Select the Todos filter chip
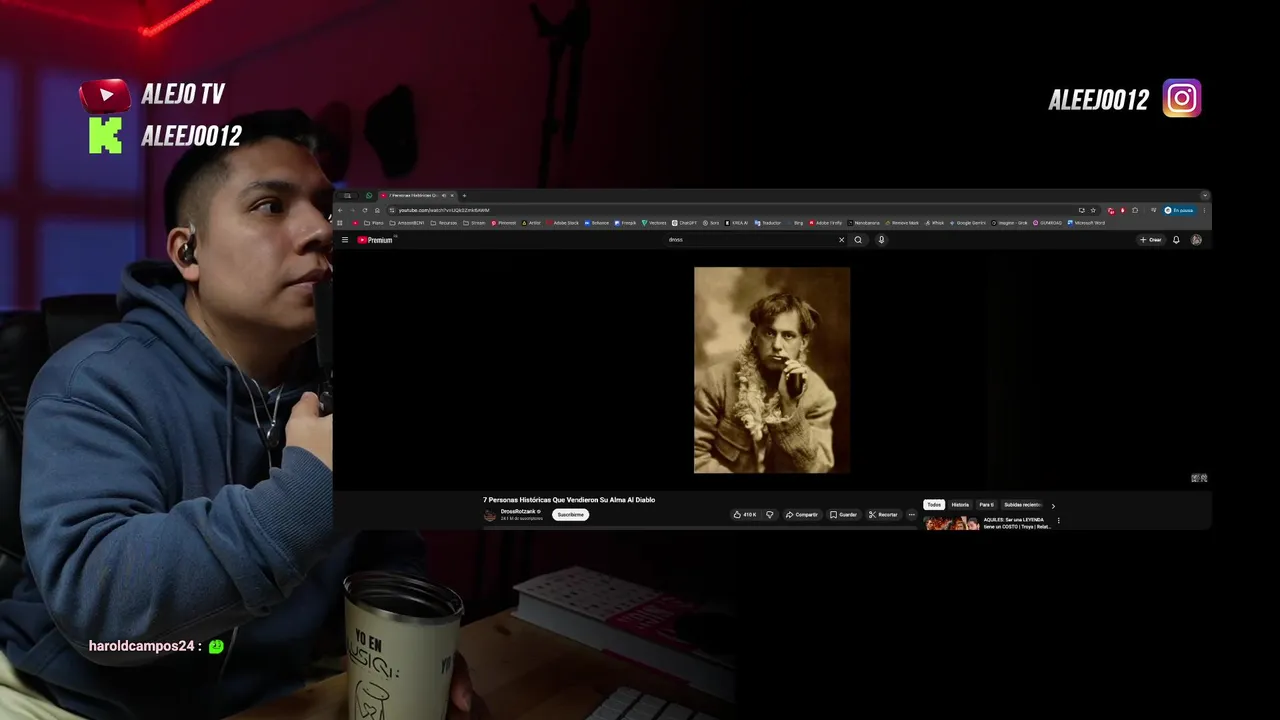 (934, 505)
